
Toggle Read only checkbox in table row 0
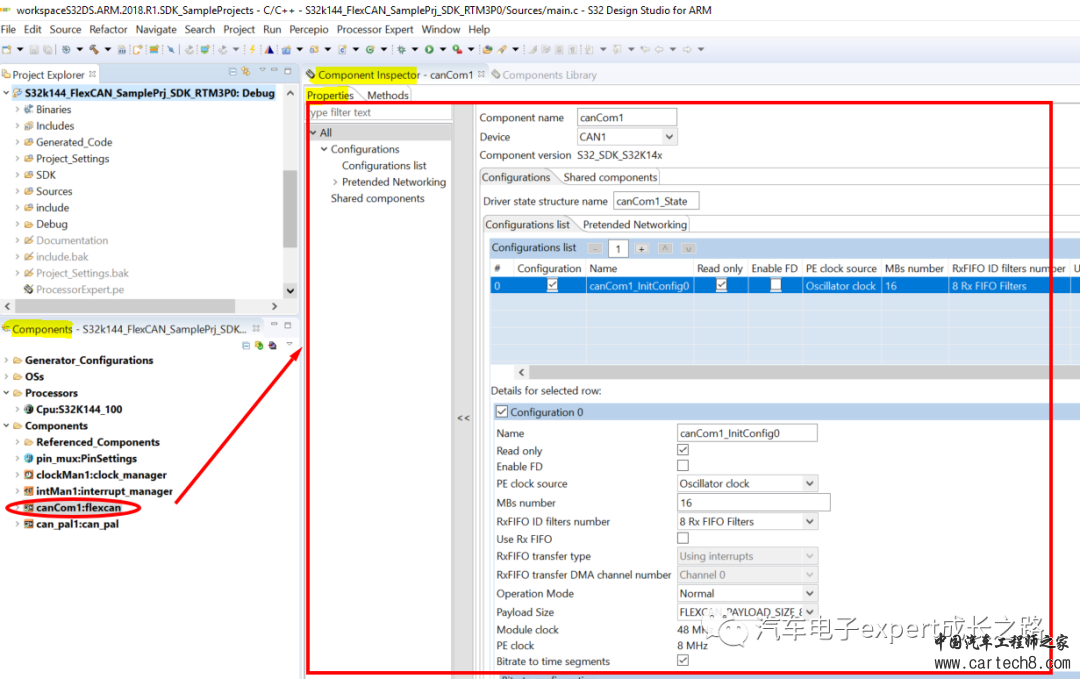721,285
